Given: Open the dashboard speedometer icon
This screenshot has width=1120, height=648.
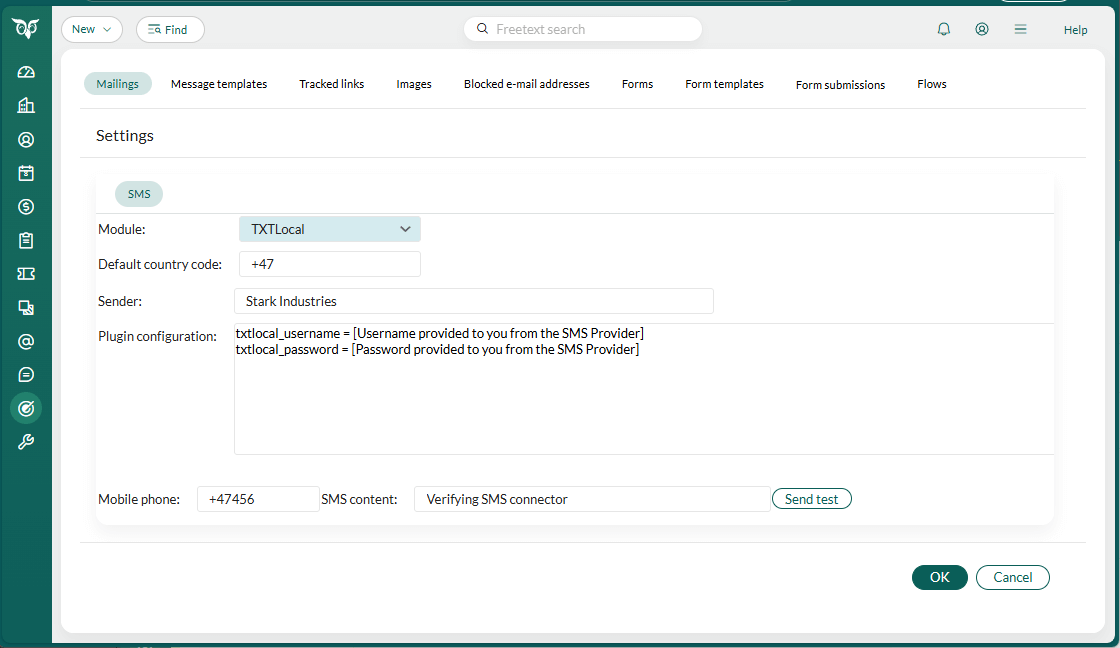Looking at the screenshot, I should [x=26, y=71].
